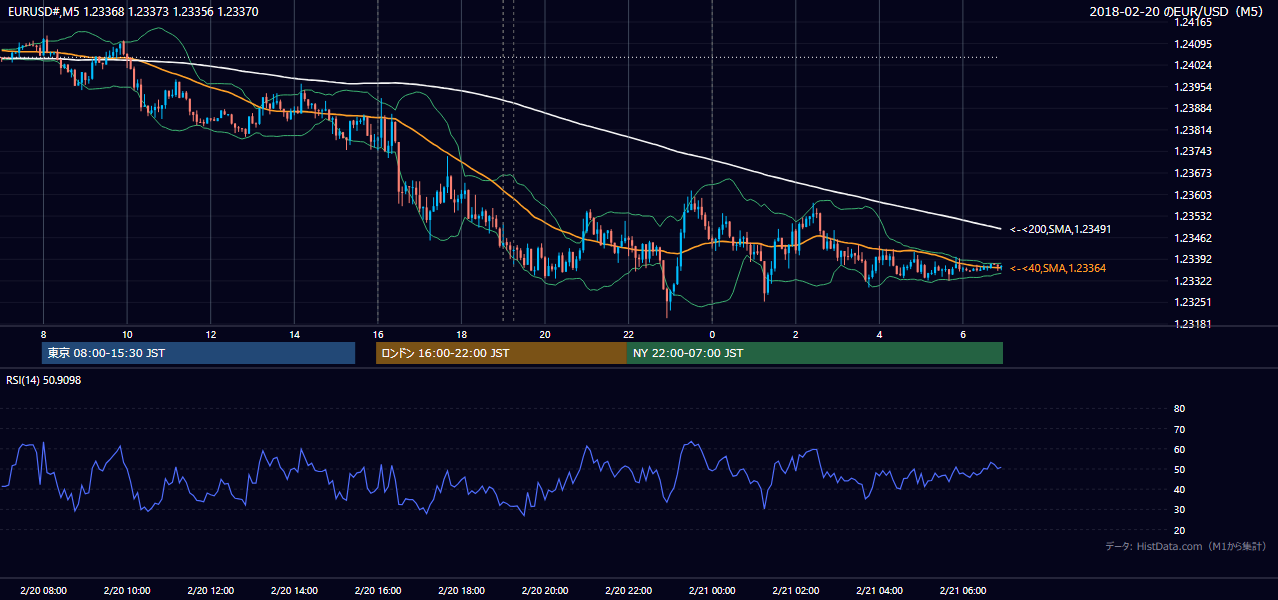Click price level 1.23322 on the axis
1278x600 pixels.
pos(1194,281)
